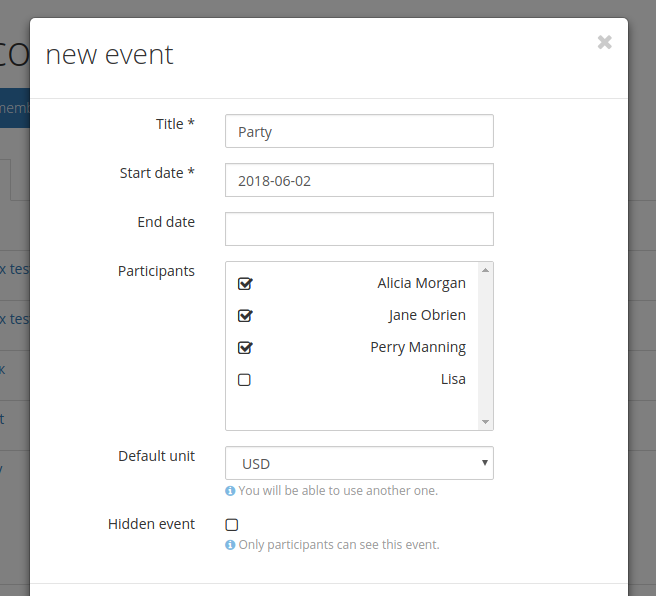Close the new event dialog
The image size is (656, 596).
(604, 42)
